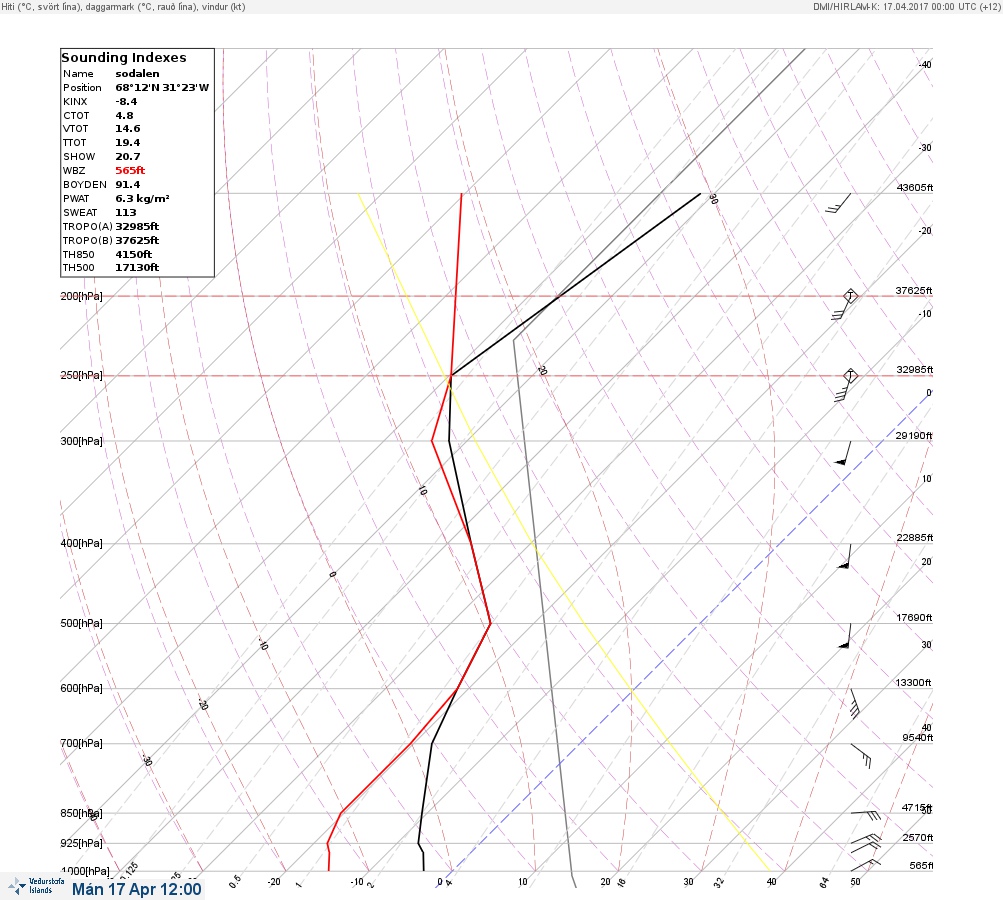Click the TROPO(A) value in indexes box

pos(137,226)
